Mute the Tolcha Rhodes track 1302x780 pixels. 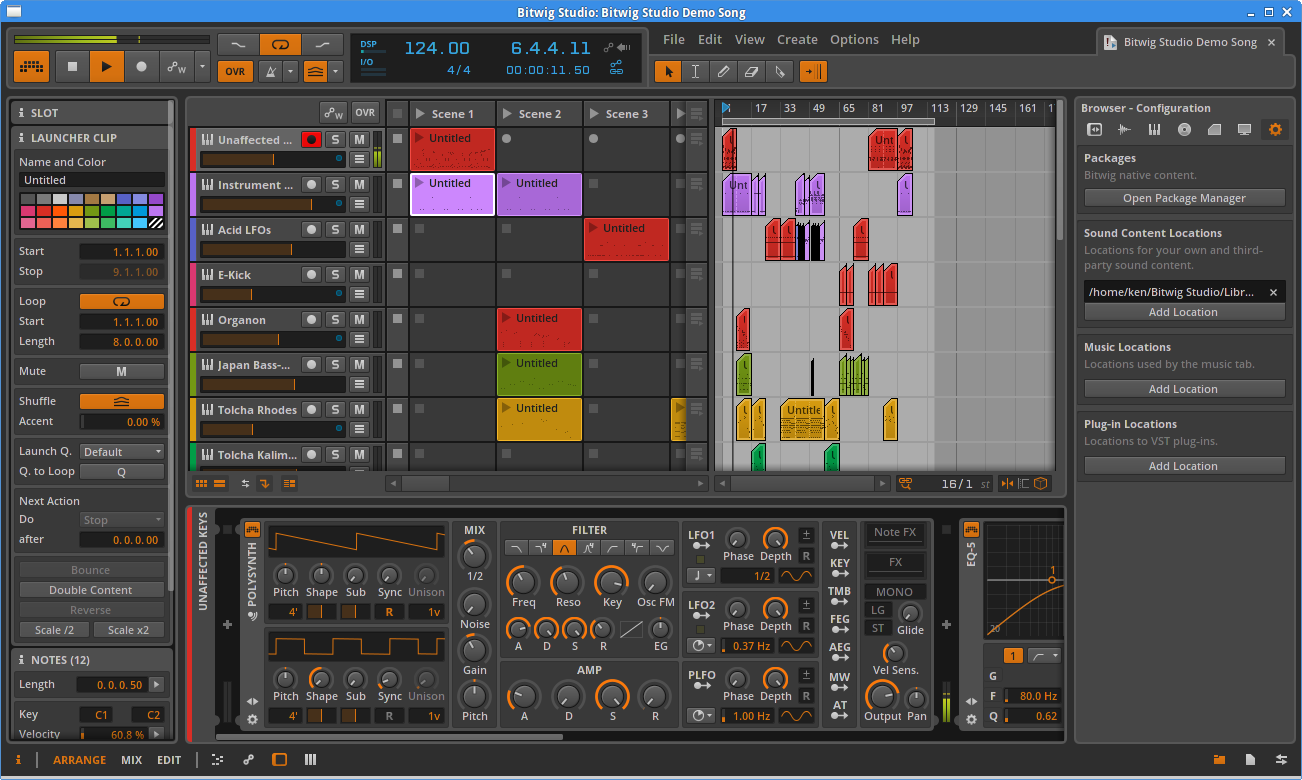[359, 410]
